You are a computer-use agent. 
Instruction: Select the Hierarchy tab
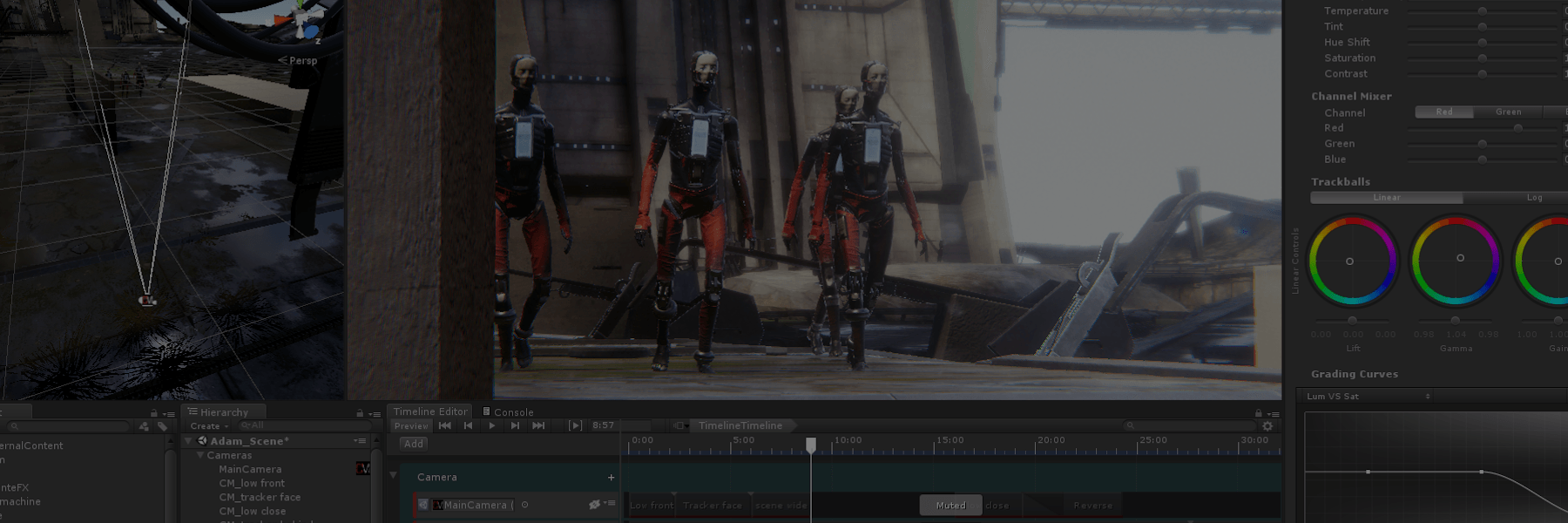224,412
